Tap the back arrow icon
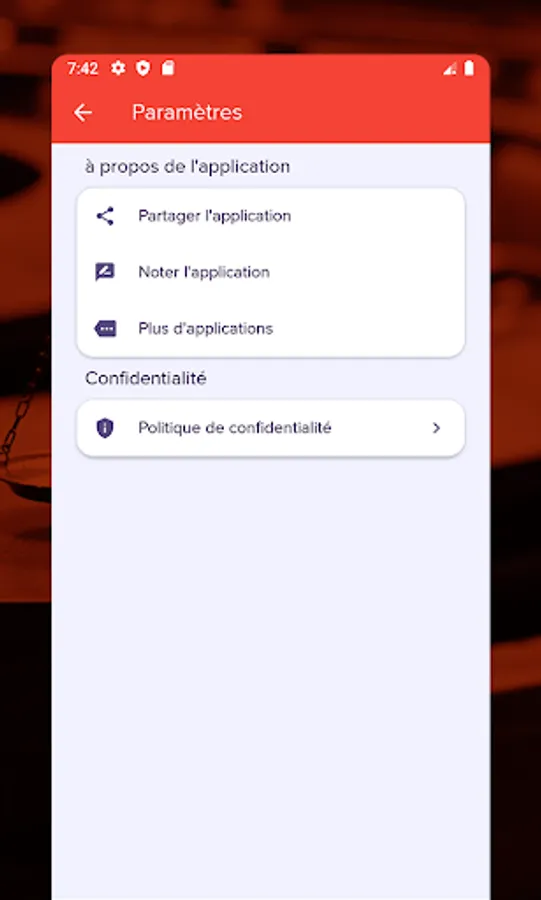 (83, 112)
